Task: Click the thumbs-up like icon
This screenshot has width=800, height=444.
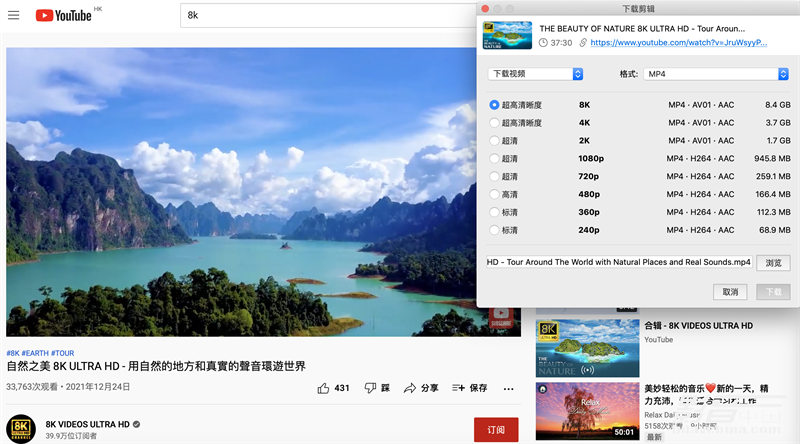Action: coord(323,388)
